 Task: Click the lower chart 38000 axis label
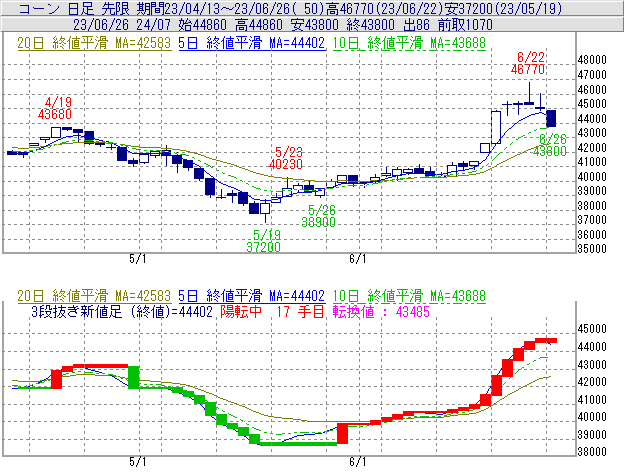click(x=592, y=452)
